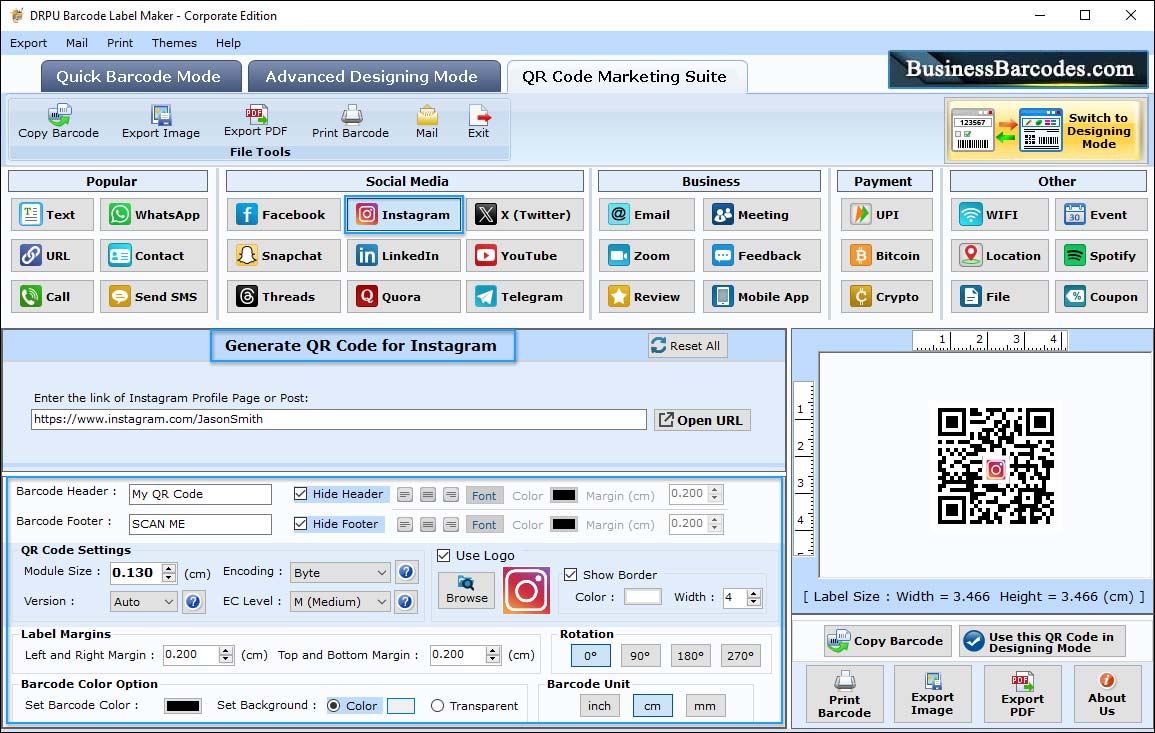Viewport: 1155px width, 733px height.
Task: Click the Open URL button
Action: click(702, 420)
